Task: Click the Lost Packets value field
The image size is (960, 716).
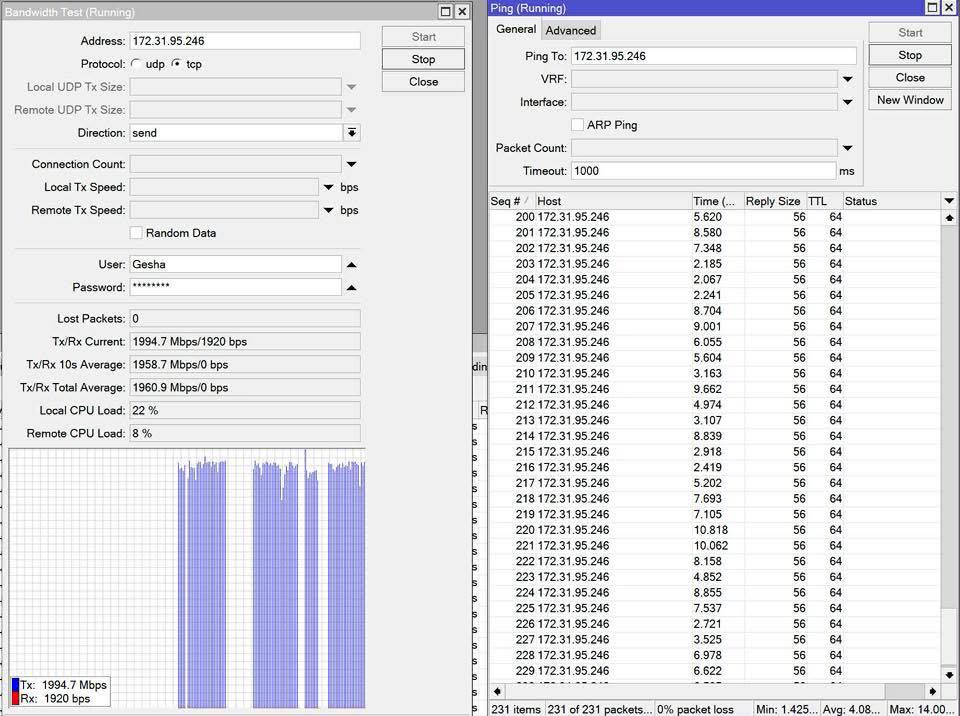Action: click(x=245, y=318)
